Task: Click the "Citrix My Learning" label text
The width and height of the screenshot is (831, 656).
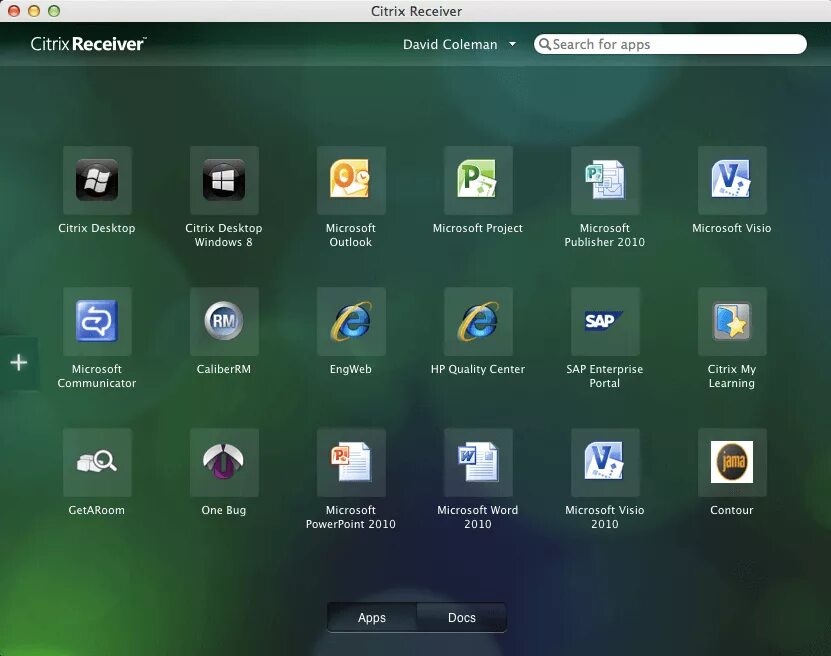Action: pyautogui.click(x=732, y=376)
